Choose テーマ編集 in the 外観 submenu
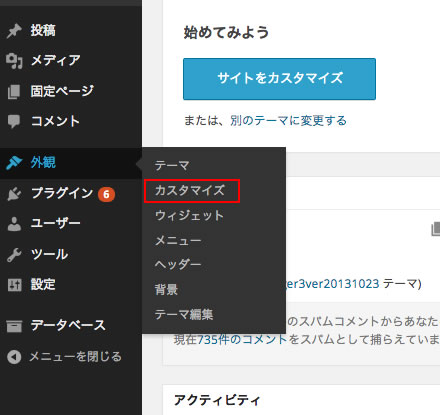The image size is (440, 415). tap(184, 314)
